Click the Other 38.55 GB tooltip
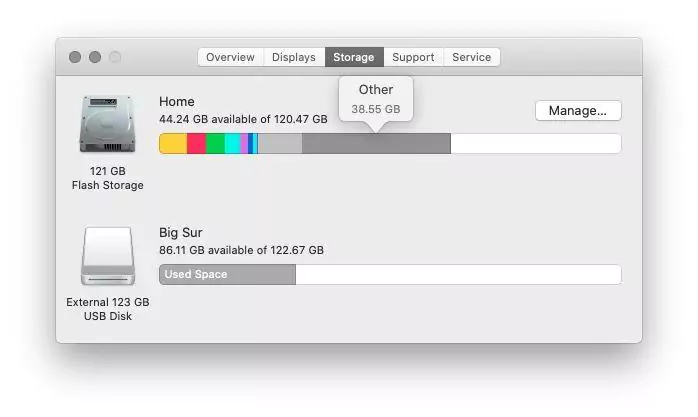The width and height of the screenshot is (698, 417). pos(375,99)
